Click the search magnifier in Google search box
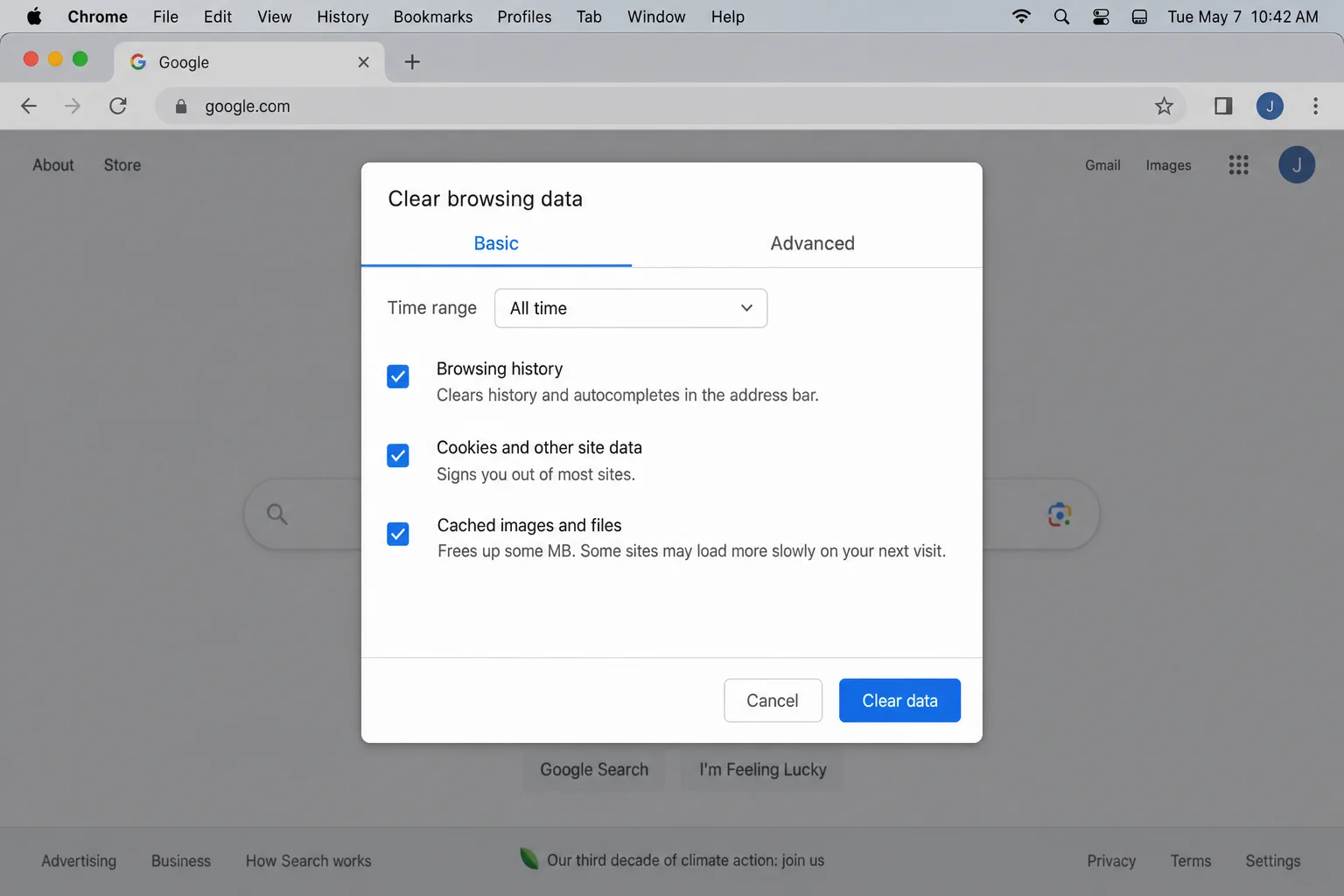Image resolution: width=1344 pixels, height=896 pixels. click(x=276, y=514)
